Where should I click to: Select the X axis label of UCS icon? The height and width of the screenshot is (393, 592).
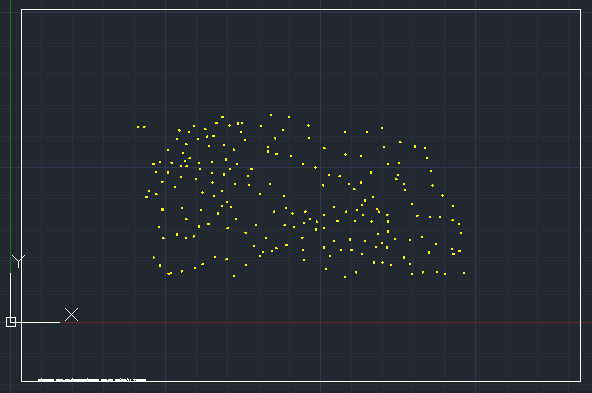click(71, 314)
